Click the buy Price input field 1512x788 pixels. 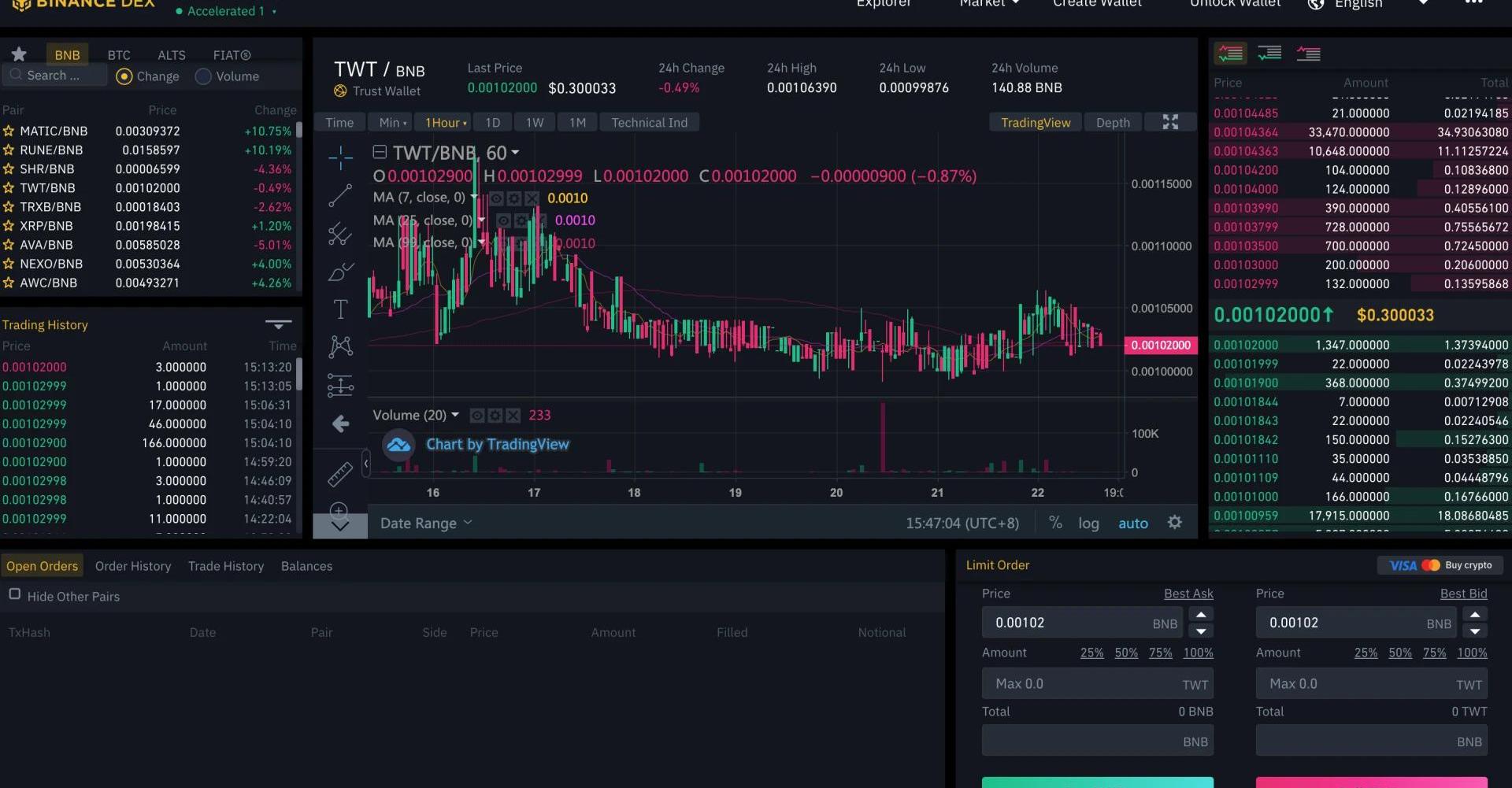coord(1082,623)
